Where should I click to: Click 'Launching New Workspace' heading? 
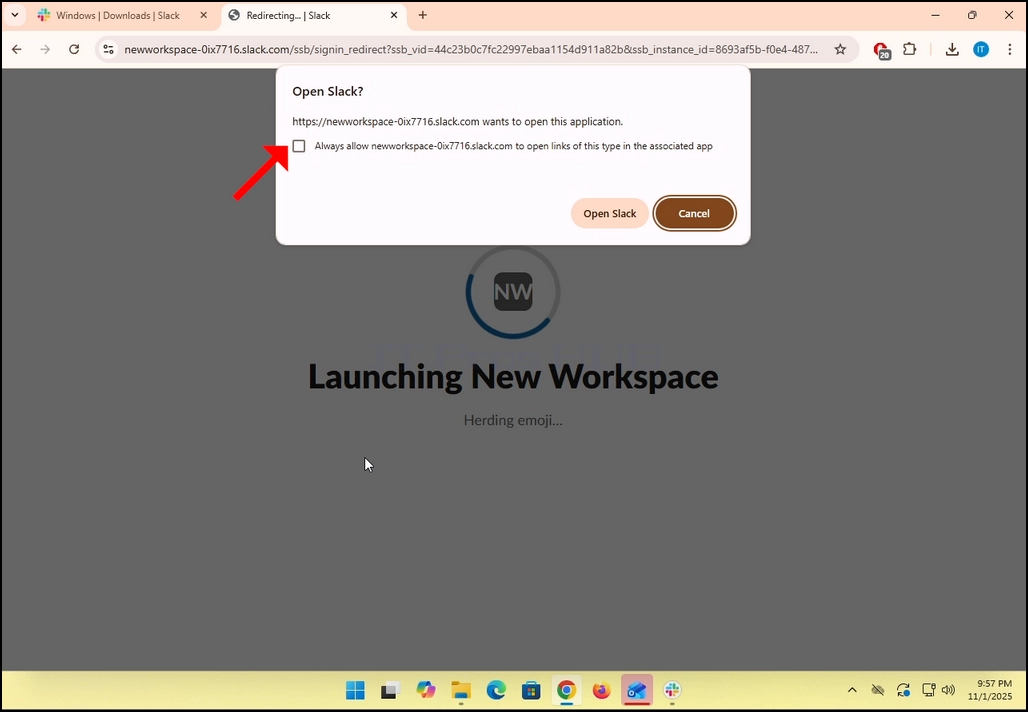tap(513, 376)
